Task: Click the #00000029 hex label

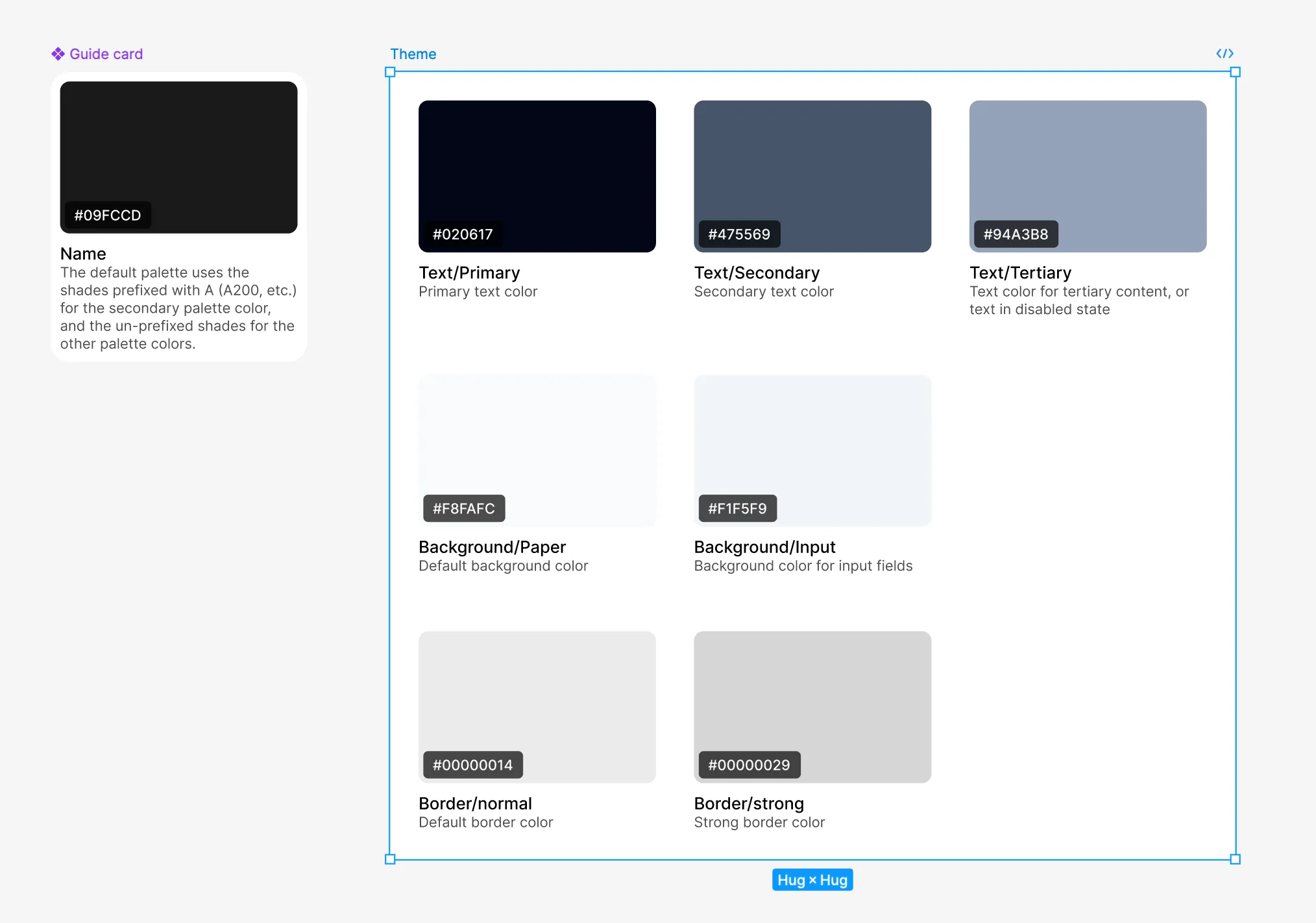Action: click(x=749, y=765)
